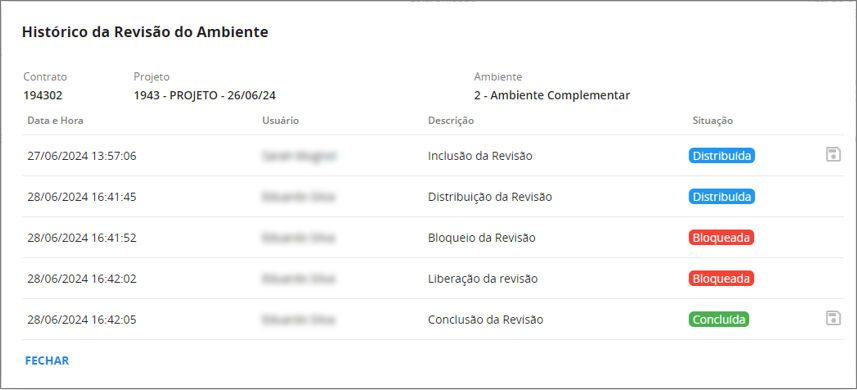Screen dimensions: 857x390
Task: Click the save icon in Conclusão da Revisão row
Action: 833,318
